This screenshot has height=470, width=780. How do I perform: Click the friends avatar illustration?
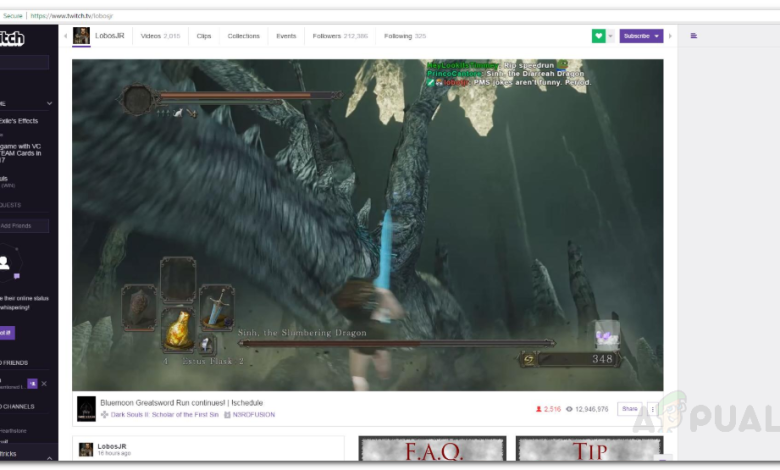(x=9, y=262)
